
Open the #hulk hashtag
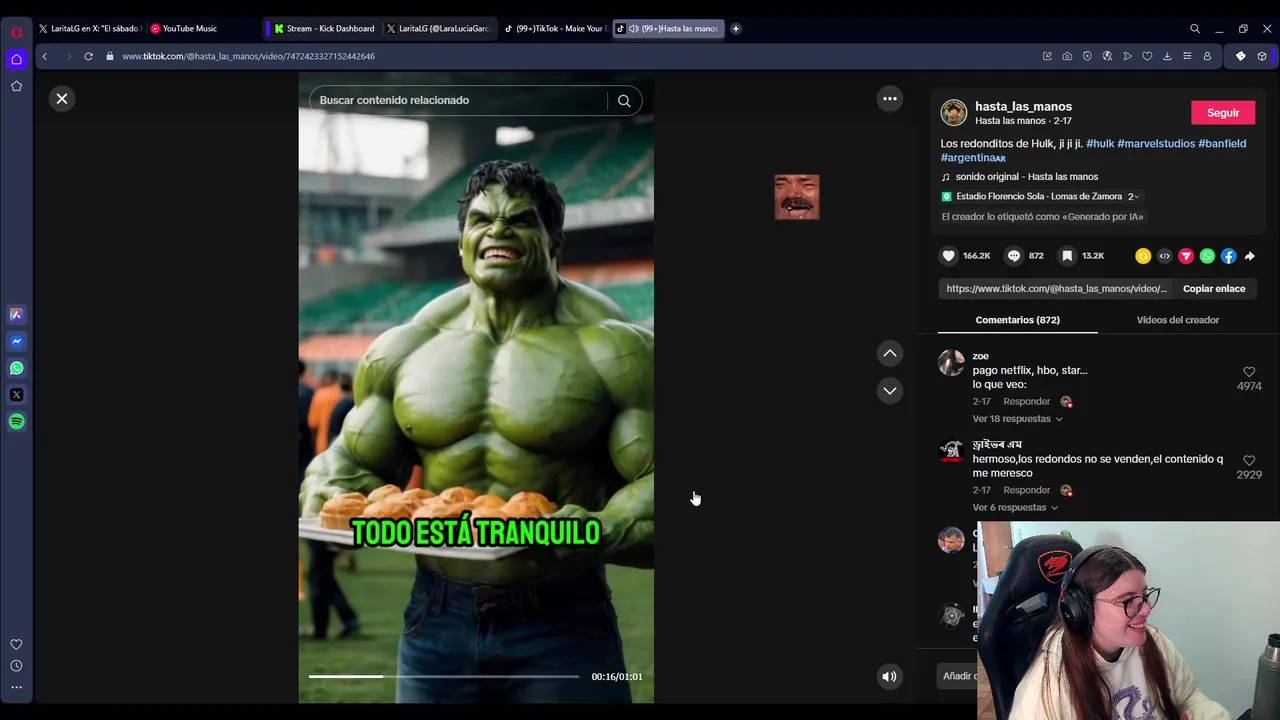pos(1100,144)
